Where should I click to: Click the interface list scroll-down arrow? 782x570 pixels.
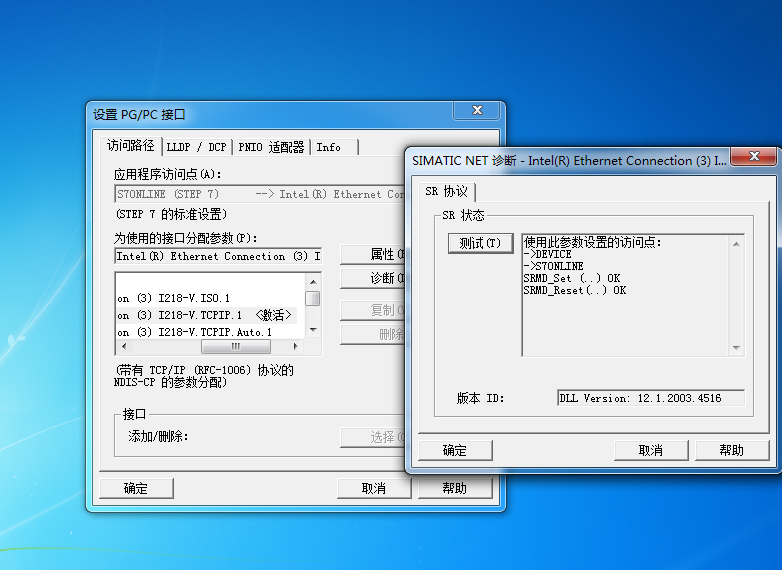tap(313, 330)
